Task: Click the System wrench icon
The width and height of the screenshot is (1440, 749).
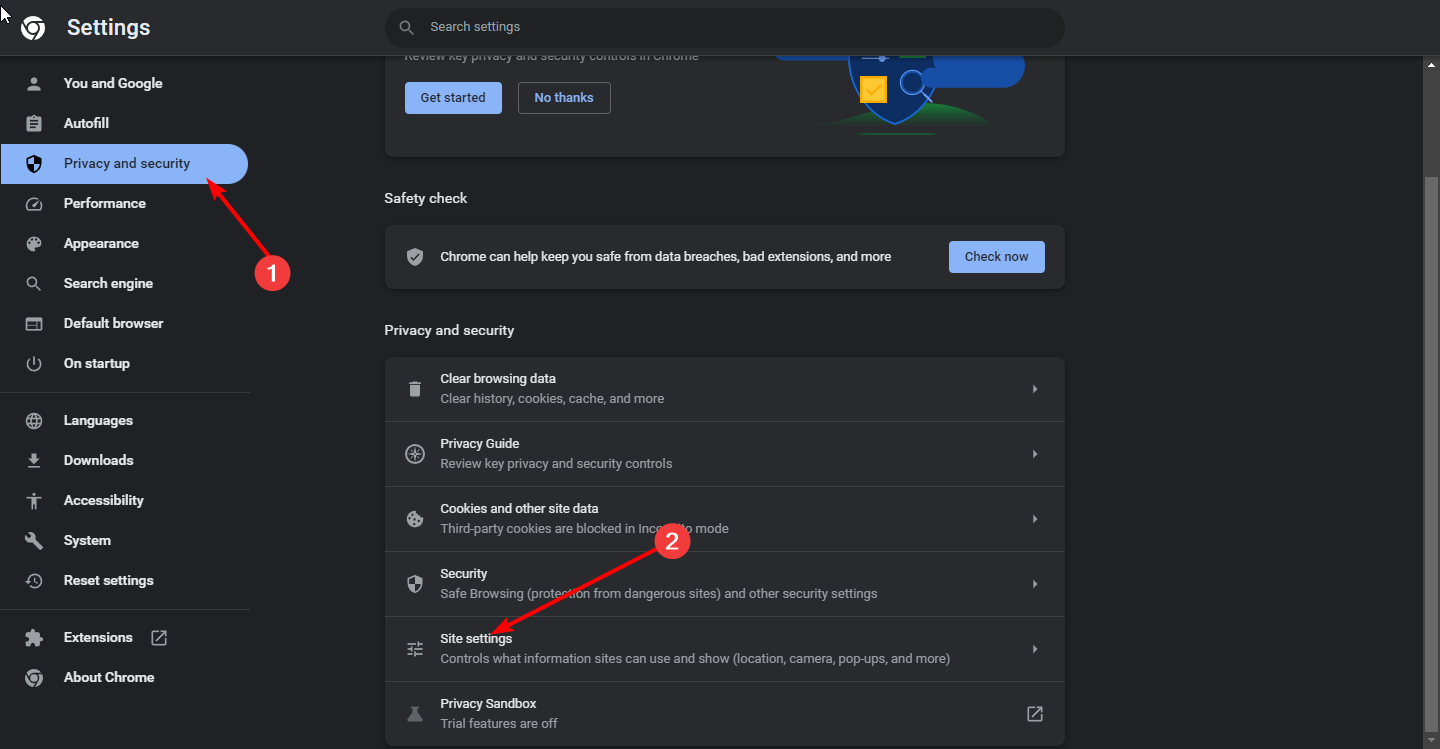Action: (34, 540)
